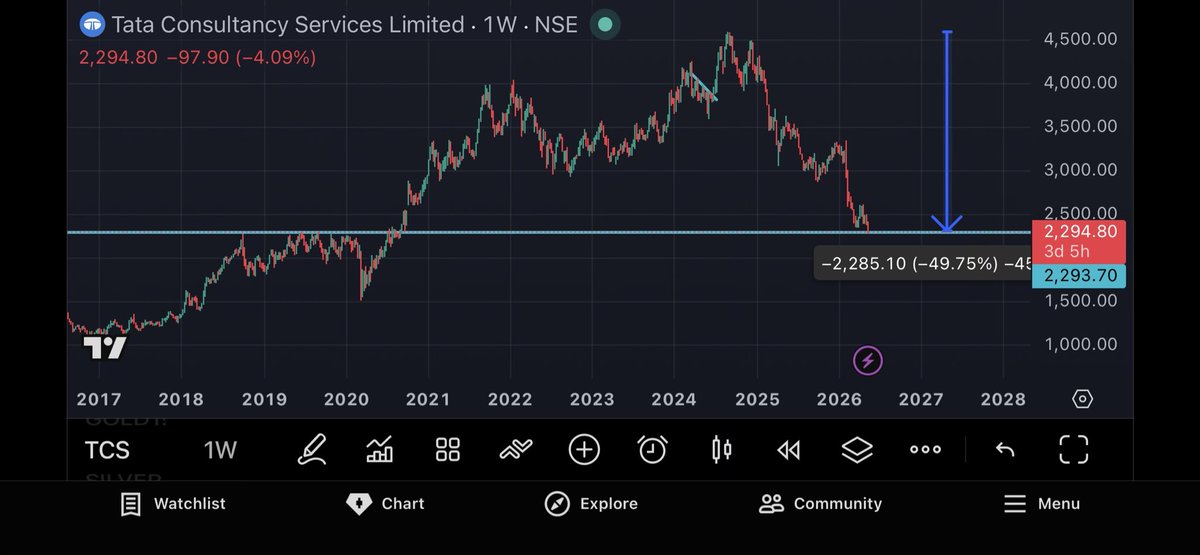Open the object tree layers icon
This screenshot has width=1200, height=555.
coord(857,450)
